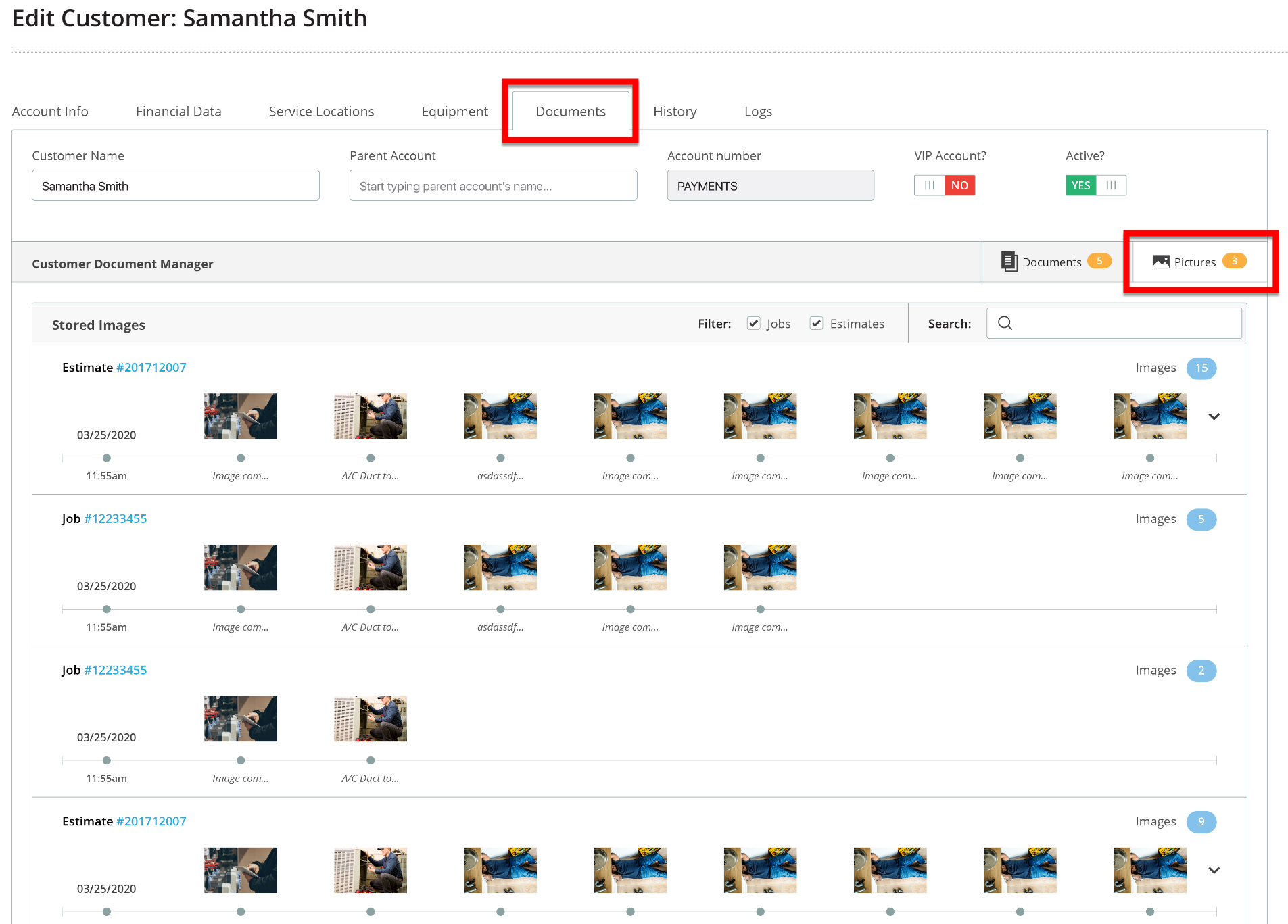This screenshot has height=924, width=1288.
Task: Open the A/C Duct thumbnail in first estimate
Action: pyautogui.click(x=370, y=416)
